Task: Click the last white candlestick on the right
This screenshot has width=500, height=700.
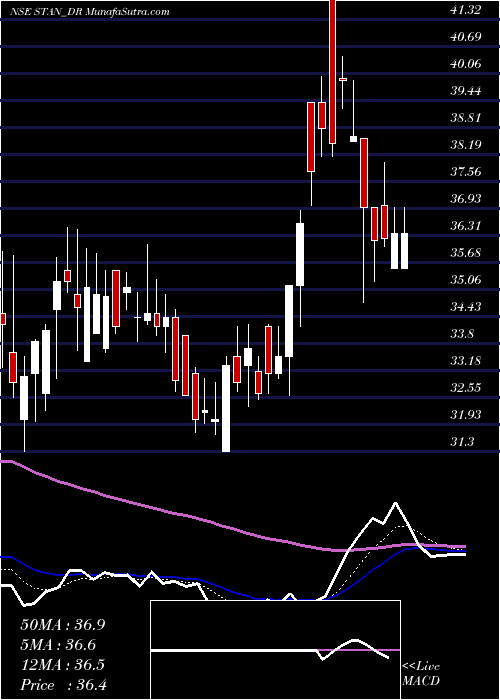Action: (404, 251)
